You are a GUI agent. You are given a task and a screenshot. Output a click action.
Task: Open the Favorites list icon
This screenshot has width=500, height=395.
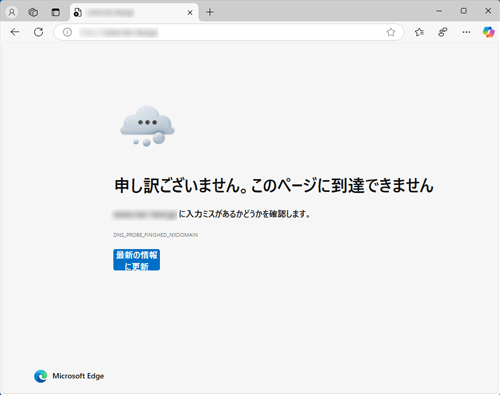[419, 32]
